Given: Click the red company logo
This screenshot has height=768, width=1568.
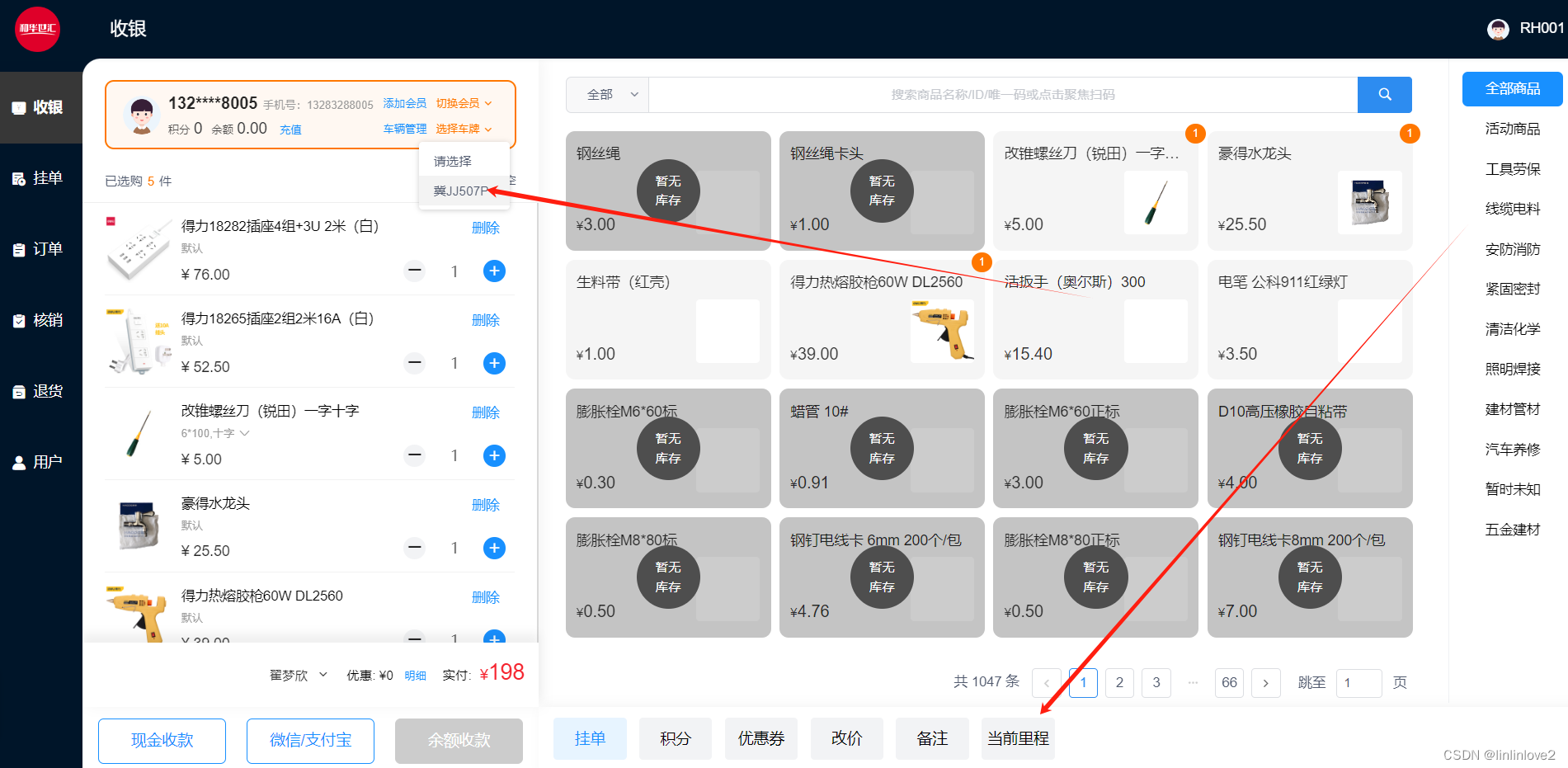Looking at the screenshot, I should point(37,29).
